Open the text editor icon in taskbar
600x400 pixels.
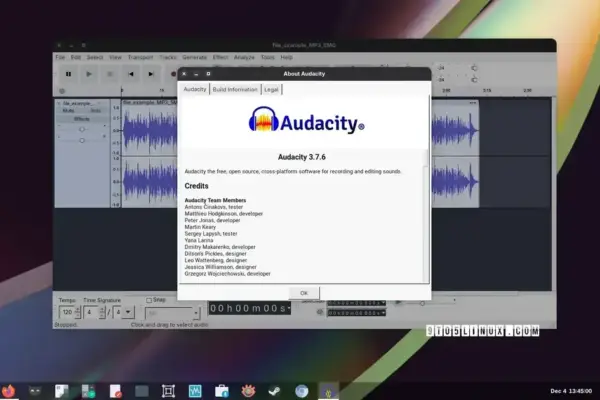[115, 391]
